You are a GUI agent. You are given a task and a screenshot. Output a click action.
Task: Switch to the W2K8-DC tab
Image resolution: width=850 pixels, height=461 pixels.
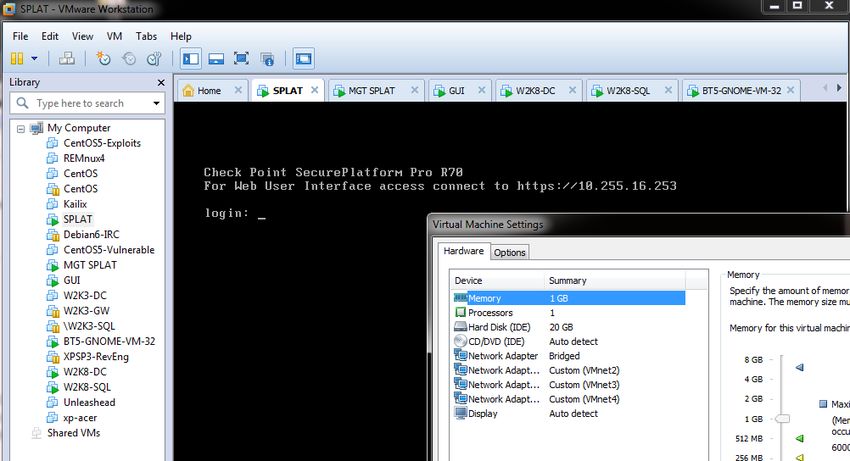(x=535, y=91)
